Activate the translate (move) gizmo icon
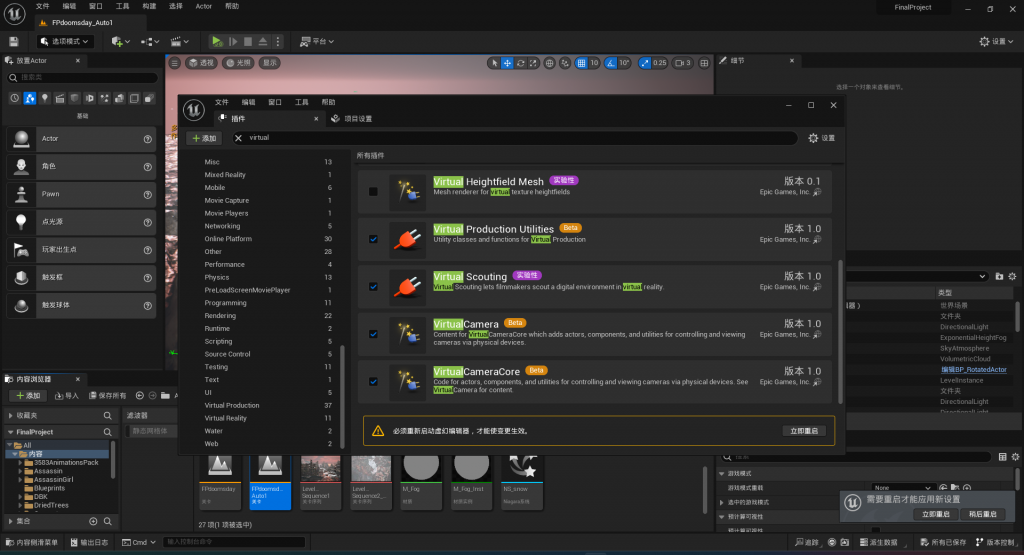The width and height of the screenshot is (1024, 555). point(507,63)
